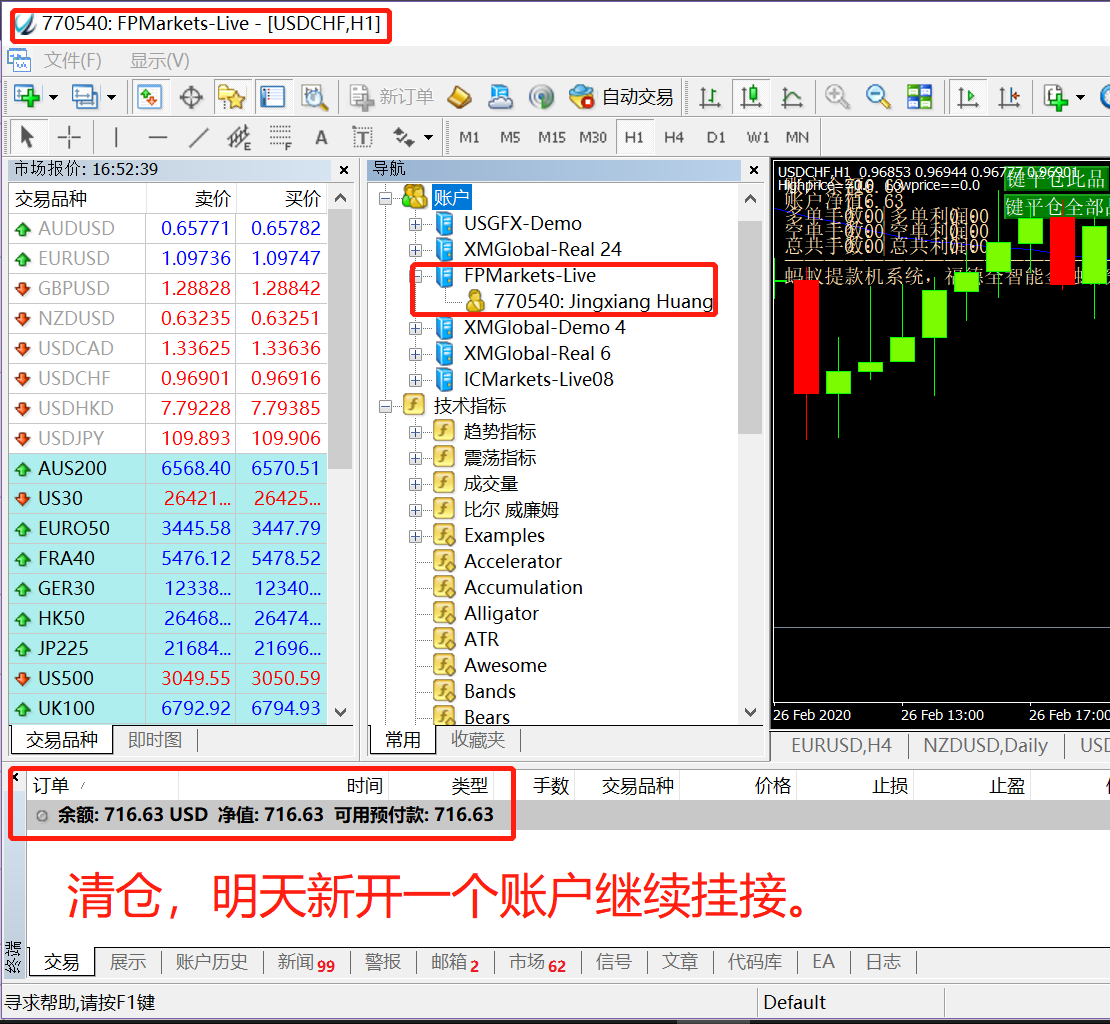
Task: Toggle the Terminal window icon
Action: point(273,97)
